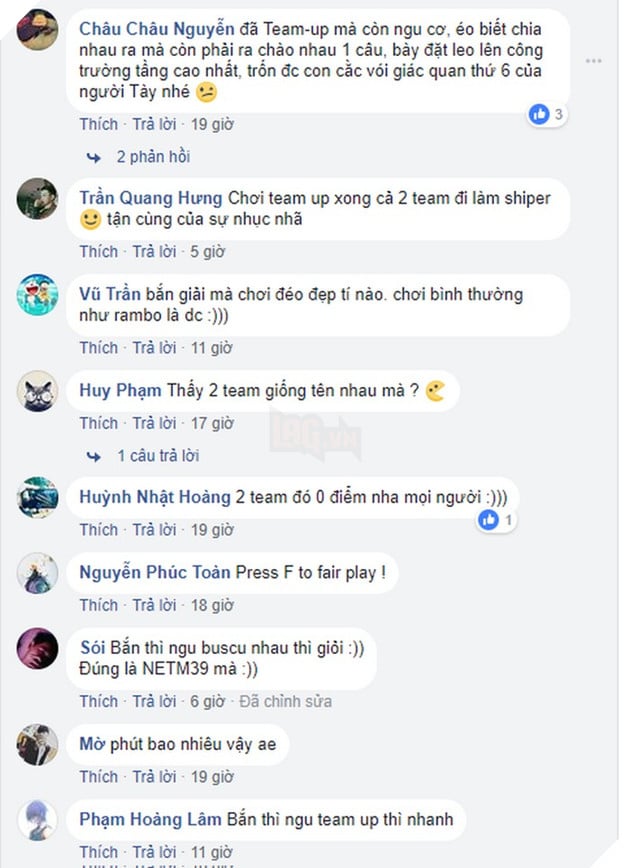
Task: Click Châu Châu Nguyễn's profile avatar
Action: [x=37, y=30]
